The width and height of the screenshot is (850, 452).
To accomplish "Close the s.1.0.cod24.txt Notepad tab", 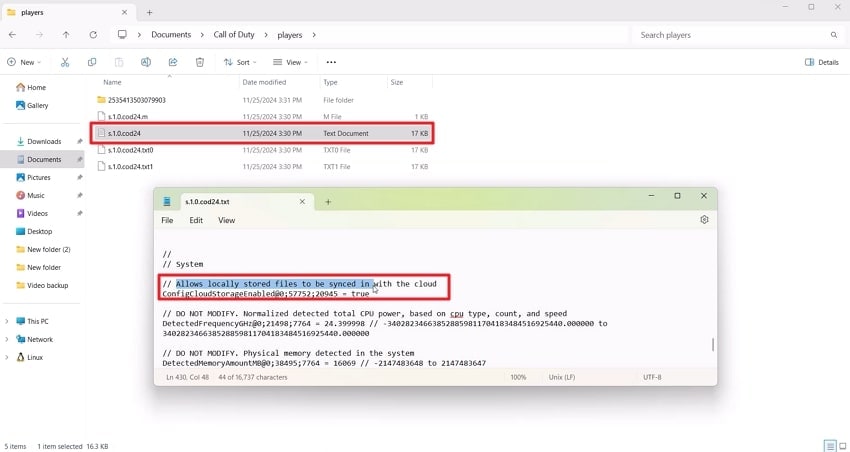I will tap(302, 202).
